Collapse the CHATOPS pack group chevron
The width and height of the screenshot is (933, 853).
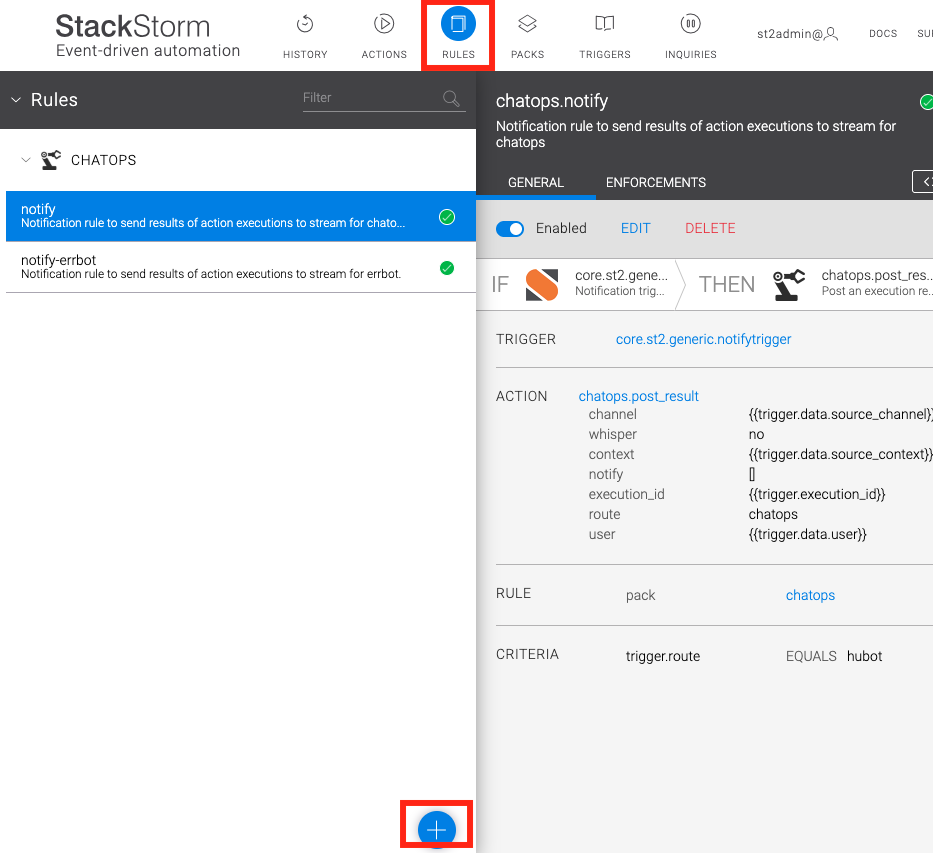pyautogui.click(x=26, y=160)
